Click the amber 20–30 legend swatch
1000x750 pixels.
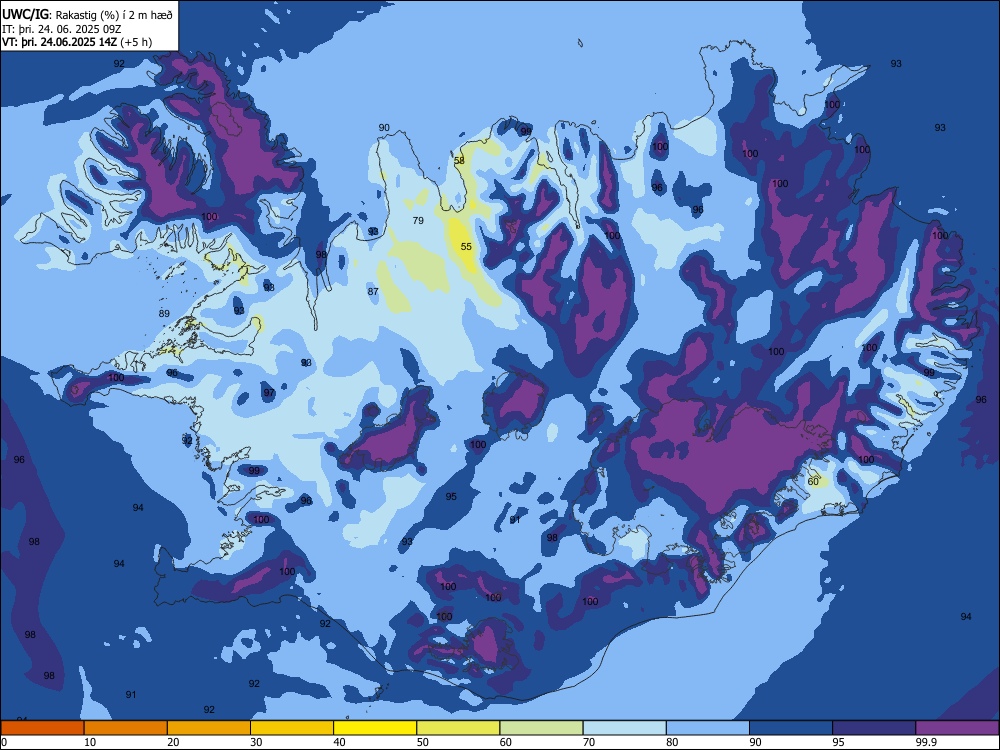tap(209, 728)
